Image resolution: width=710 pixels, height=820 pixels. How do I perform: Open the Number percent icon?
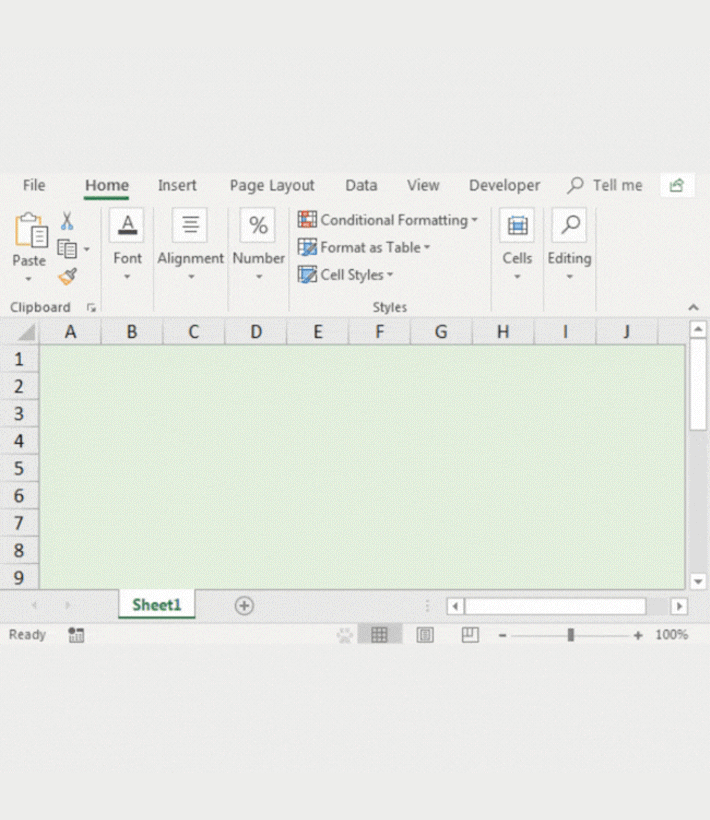click(x=258, y=225)
